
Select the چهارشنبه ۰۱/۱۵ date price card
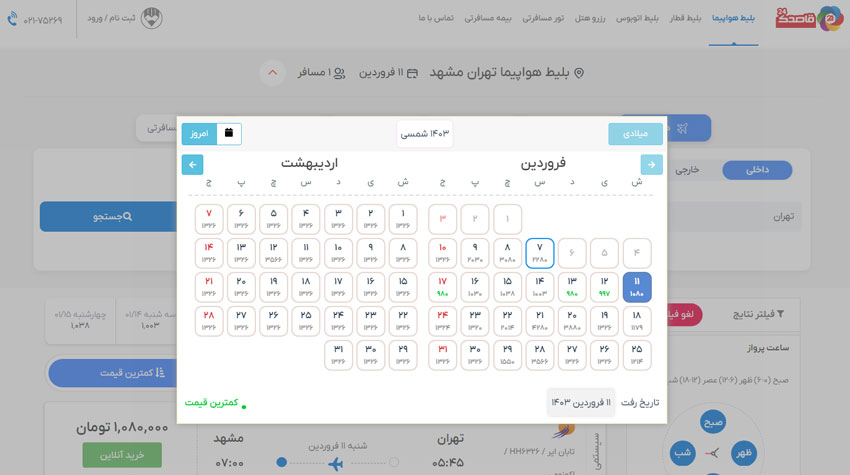pos(80,320)
